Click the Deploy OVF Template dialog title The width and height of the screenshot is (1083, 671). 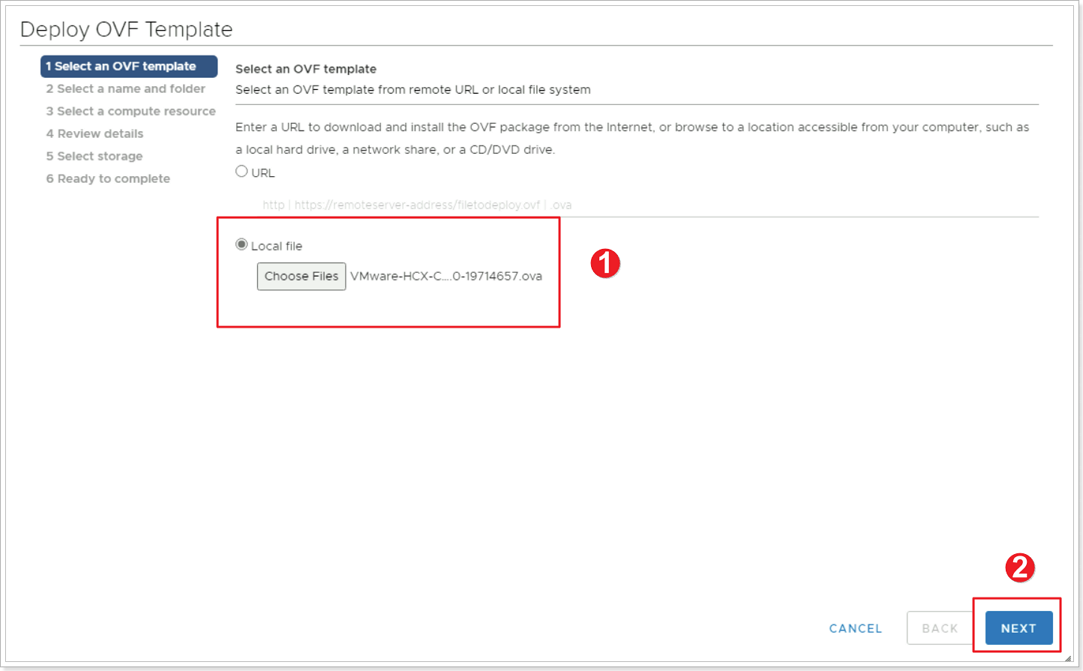tap(126, 29)
